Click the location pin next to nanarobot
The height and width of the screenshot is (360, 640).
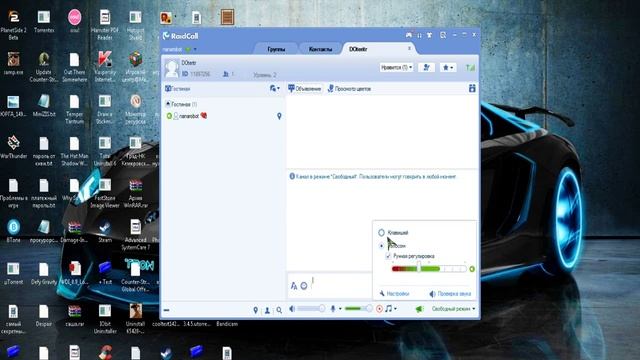pos(279,116)
